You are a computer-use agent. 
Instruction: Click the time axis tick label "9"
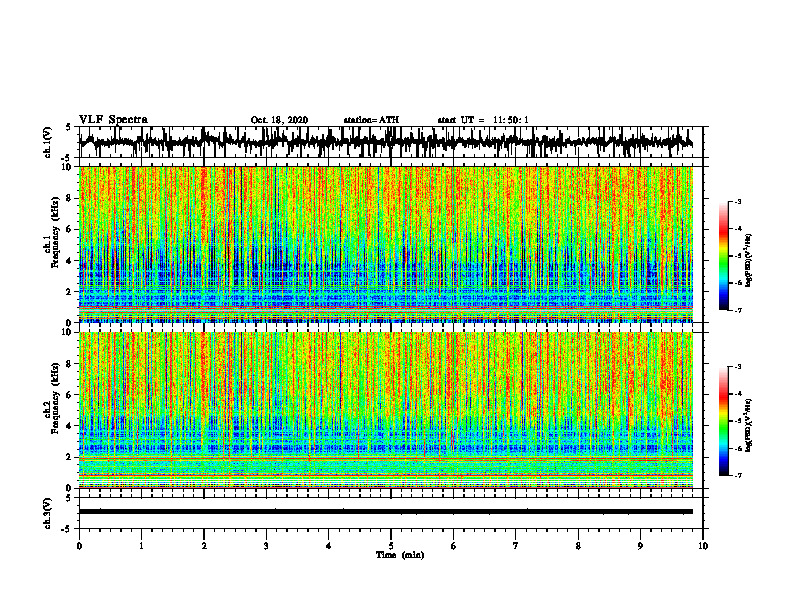tap(640, 546)
